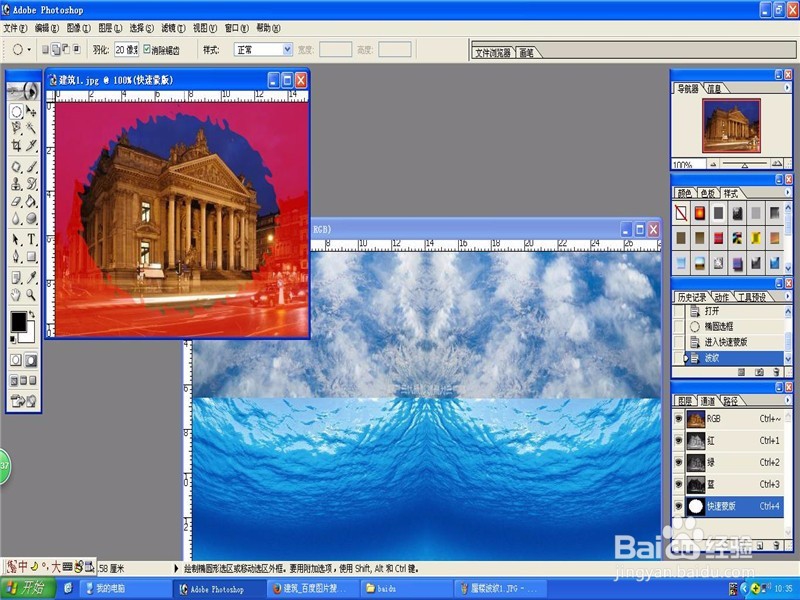Set history brush source box beside 打开

point(679,311)
